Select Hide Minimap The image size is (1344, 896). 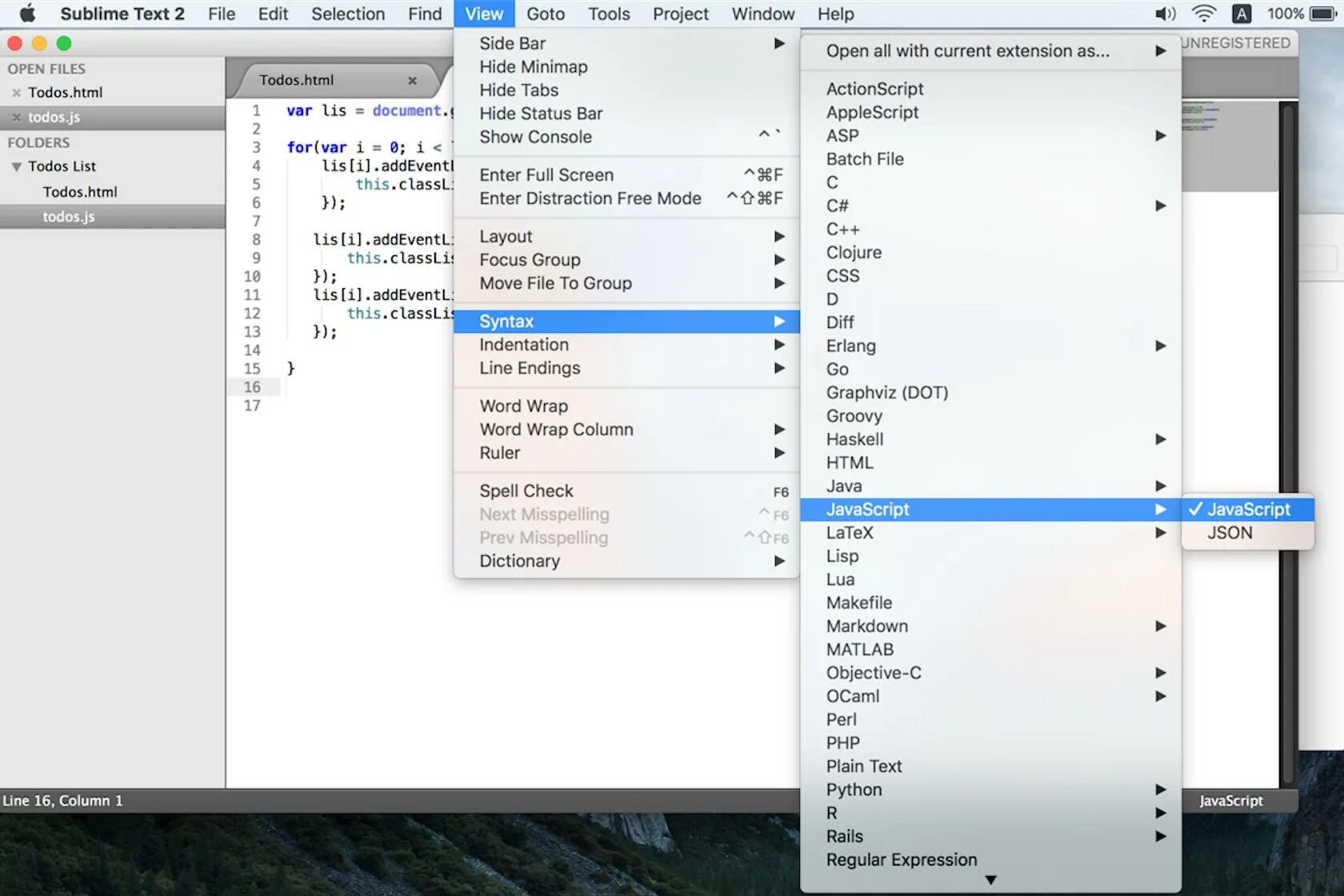(x=626, y=67)
